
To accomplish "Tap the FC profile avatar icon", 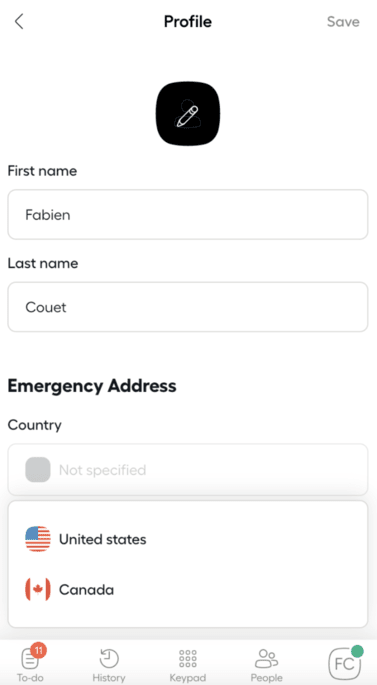I will (x=345, y=664).
